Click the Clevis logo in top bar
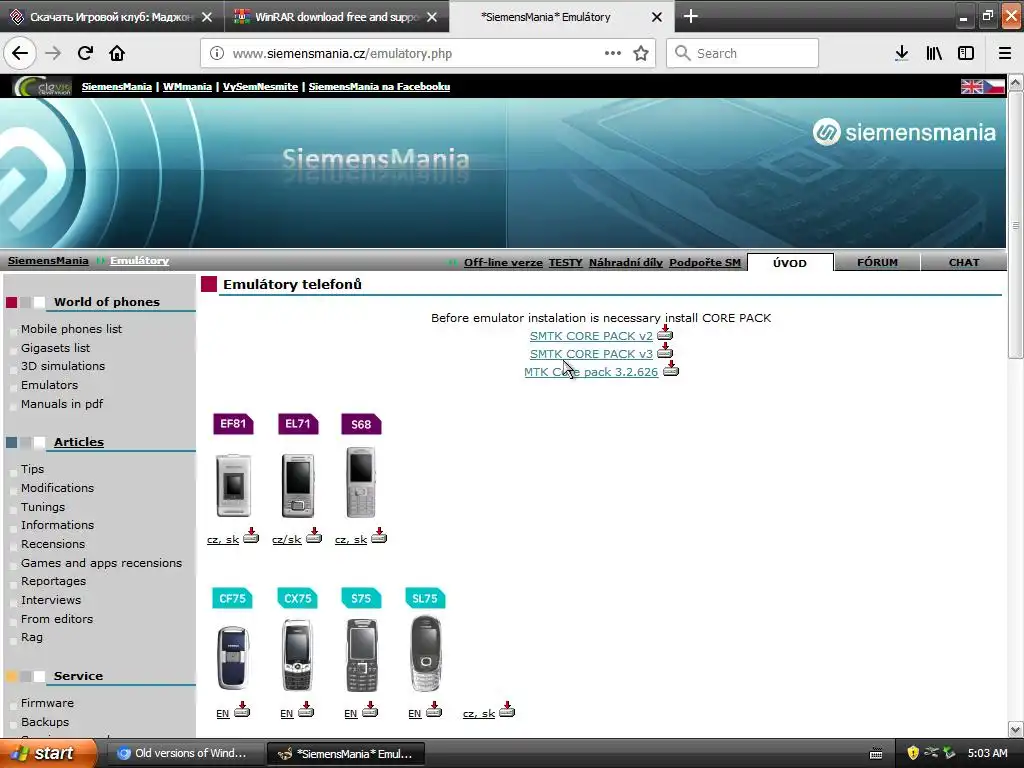Viewport: 1024px width, 768px height. [44, 86]
